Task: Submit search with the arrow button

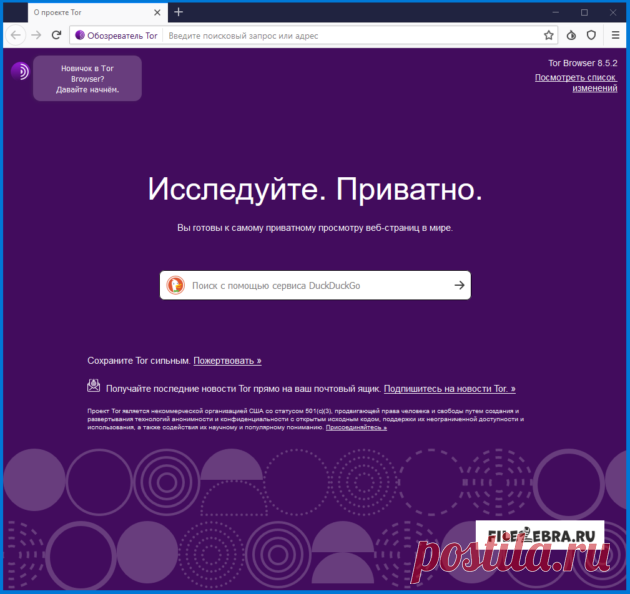Action: 459,285
